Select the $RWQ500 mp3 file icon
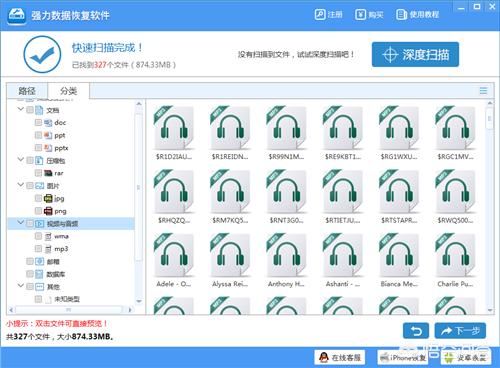Image resolution: width=500 pixels, height=368 pixels. coord(455,192)
